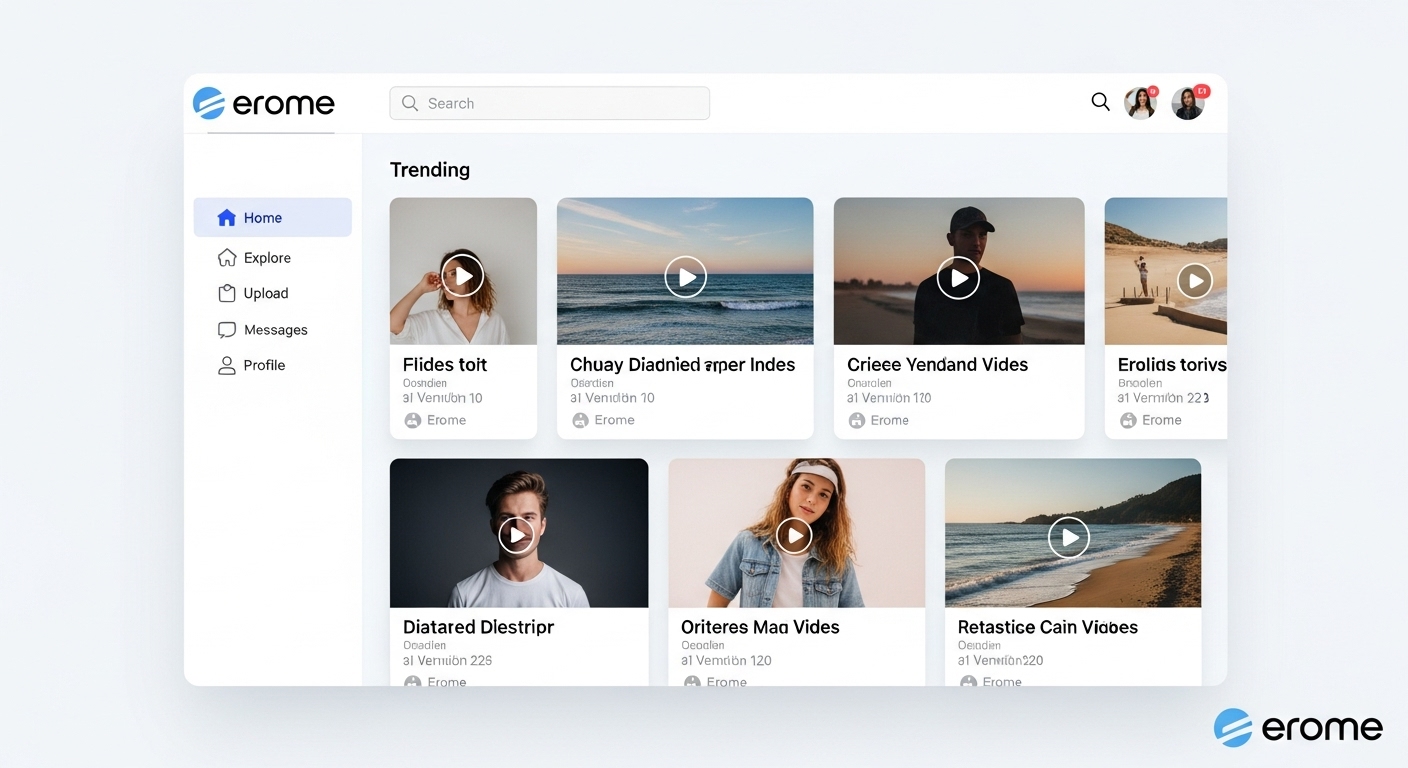Click the Messages speech bubble icon
Screen dimensions: 1408x768
[226, 330]
